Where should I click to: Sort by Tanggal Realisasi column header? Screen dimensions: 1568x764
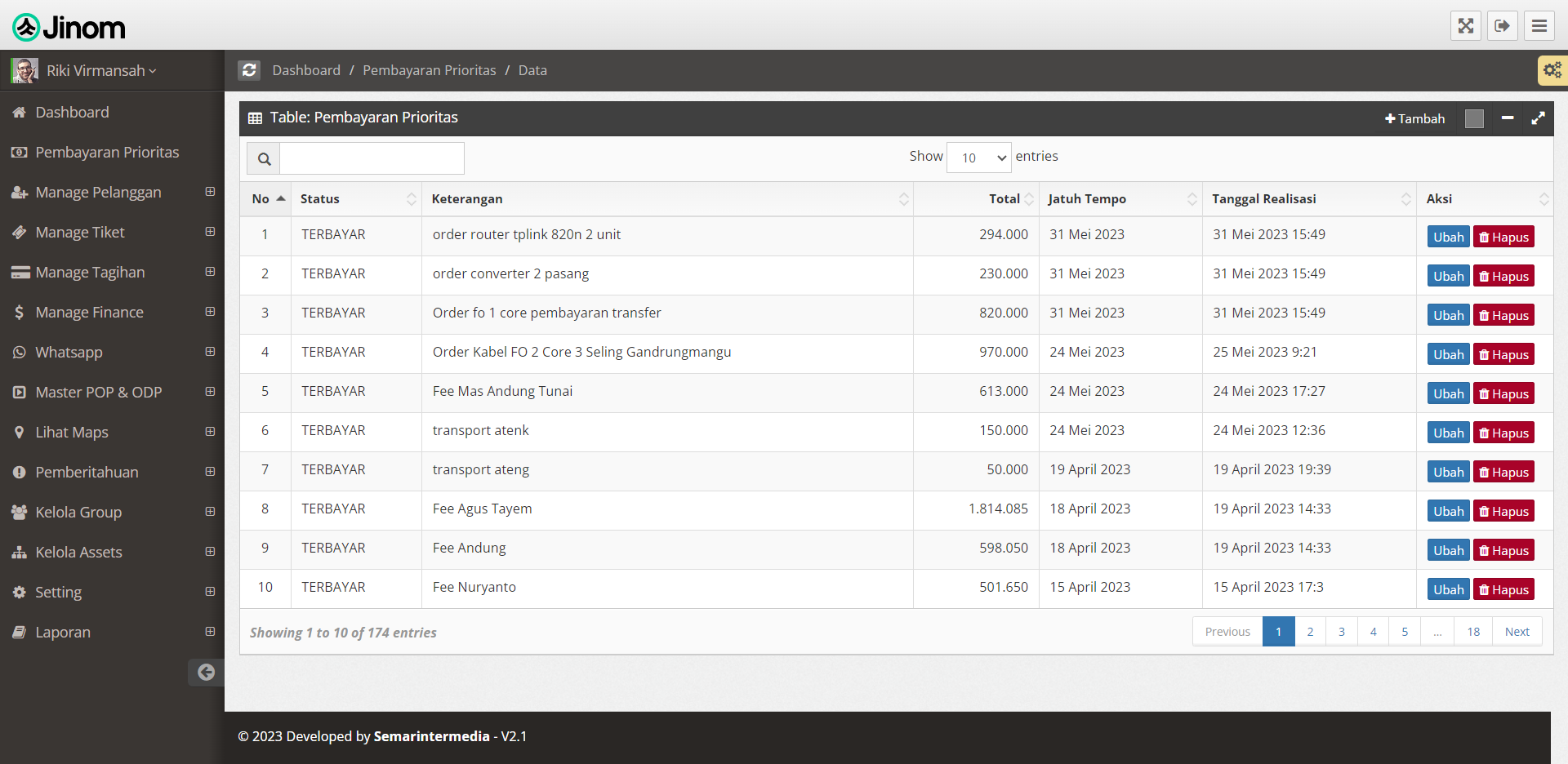[x=1309, y=199]
